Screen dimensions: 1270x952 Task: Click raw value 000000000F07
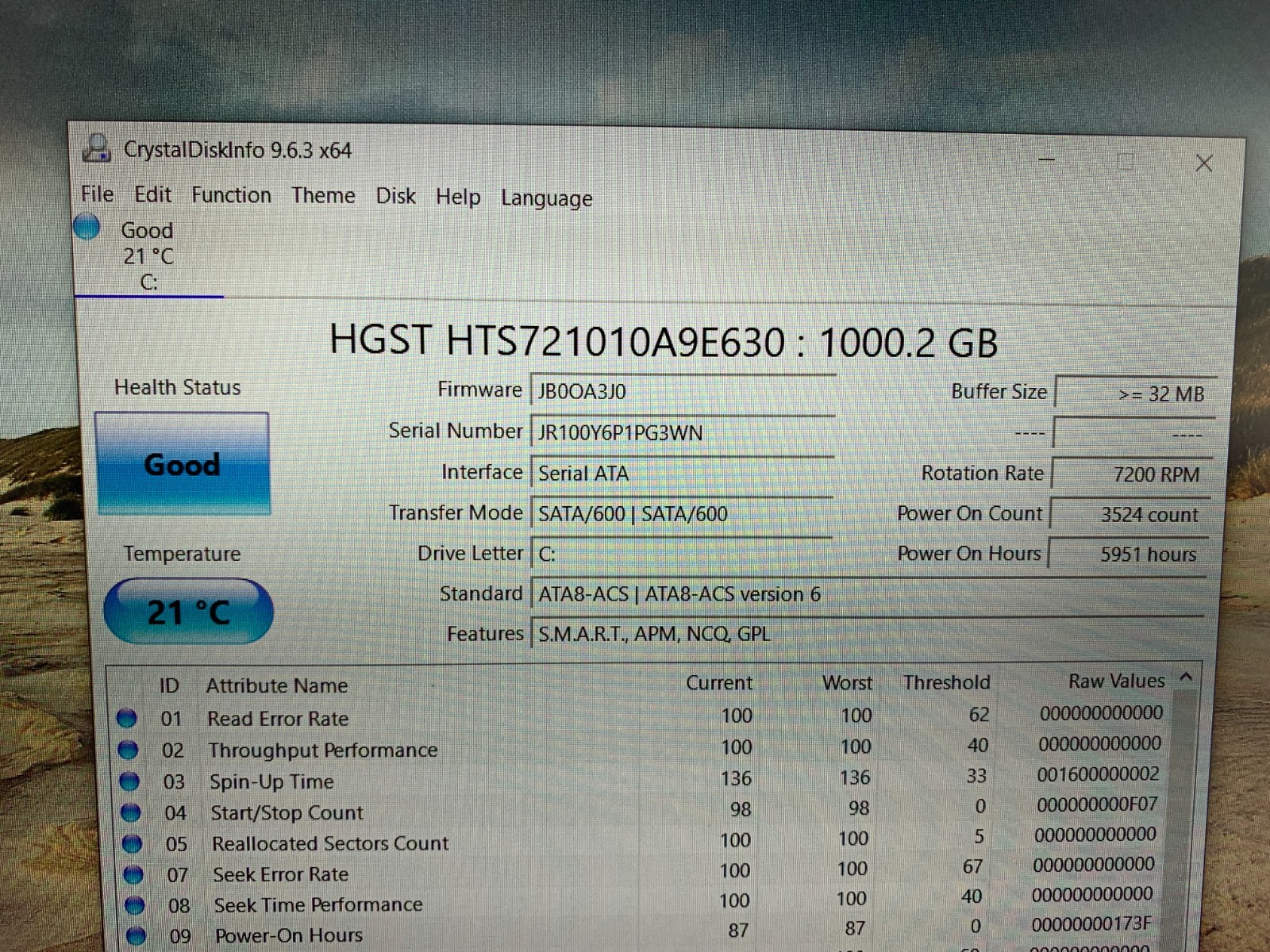(1097, 804)
